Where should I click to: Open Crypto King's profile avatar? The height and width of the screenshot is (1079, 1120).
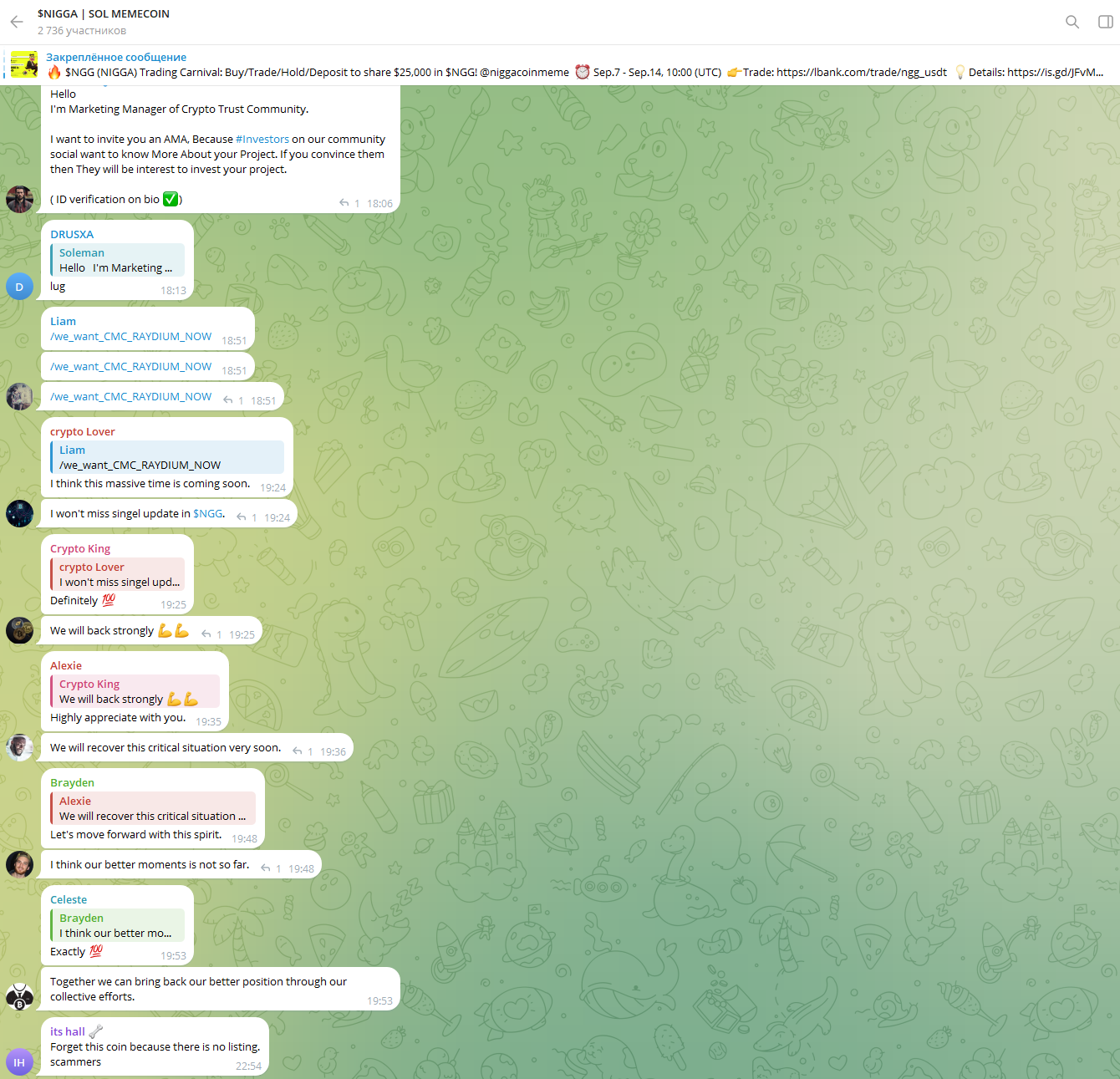coord(19,630)
